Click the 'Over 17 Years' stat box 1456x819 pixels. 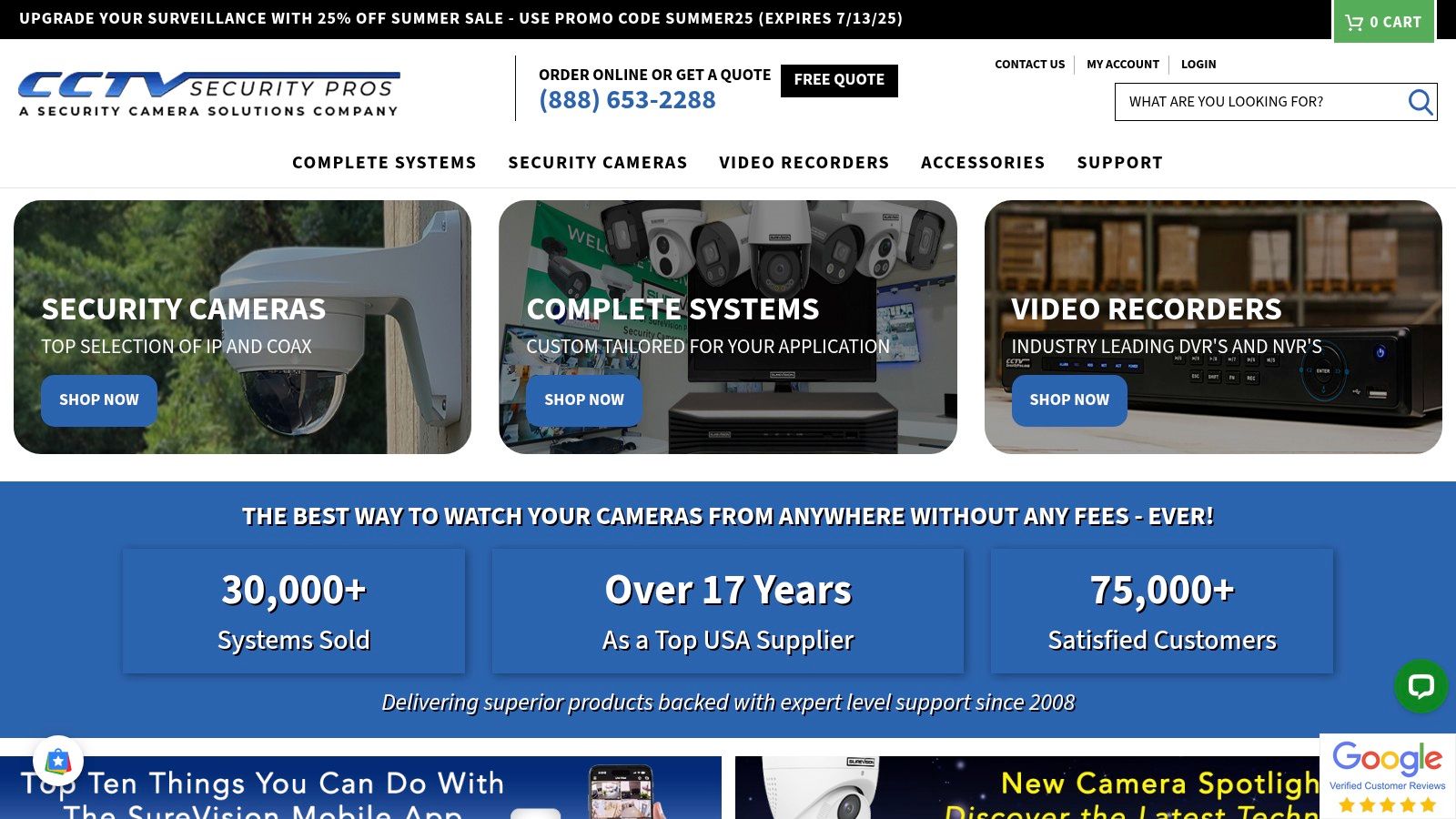pyautogui.click(x=728, y=612)
